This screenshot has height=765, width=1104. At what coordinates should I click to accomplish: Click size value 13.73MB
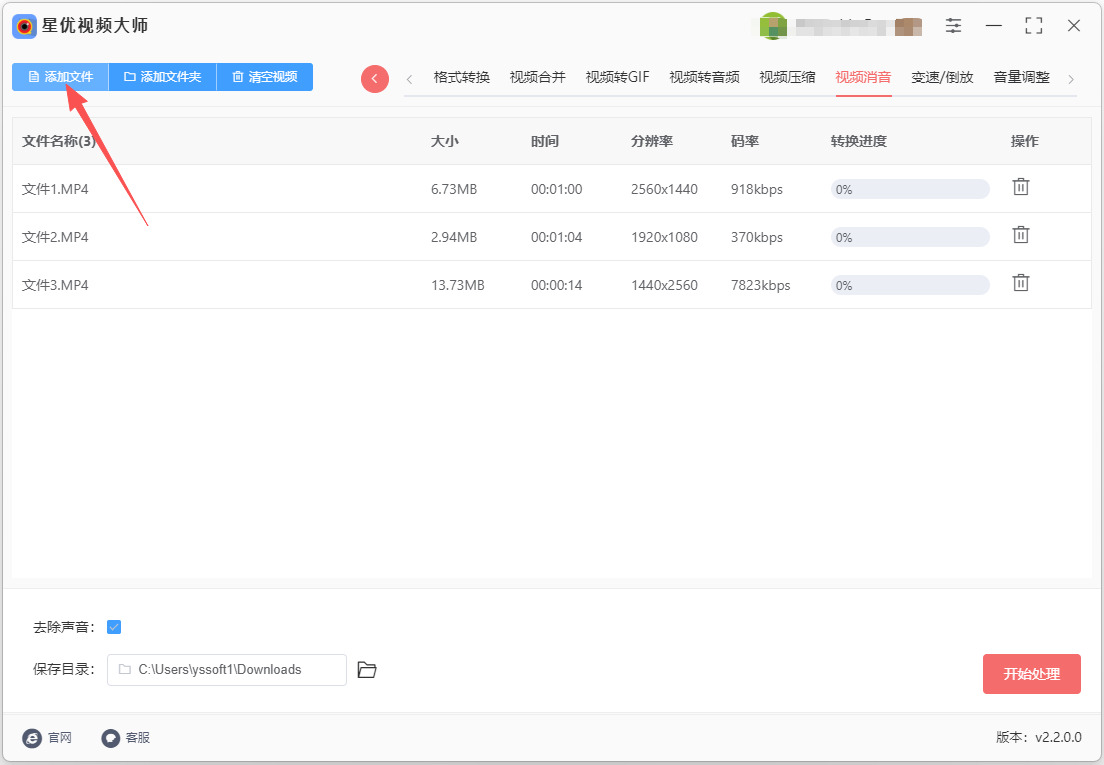[x=458, y=285]
